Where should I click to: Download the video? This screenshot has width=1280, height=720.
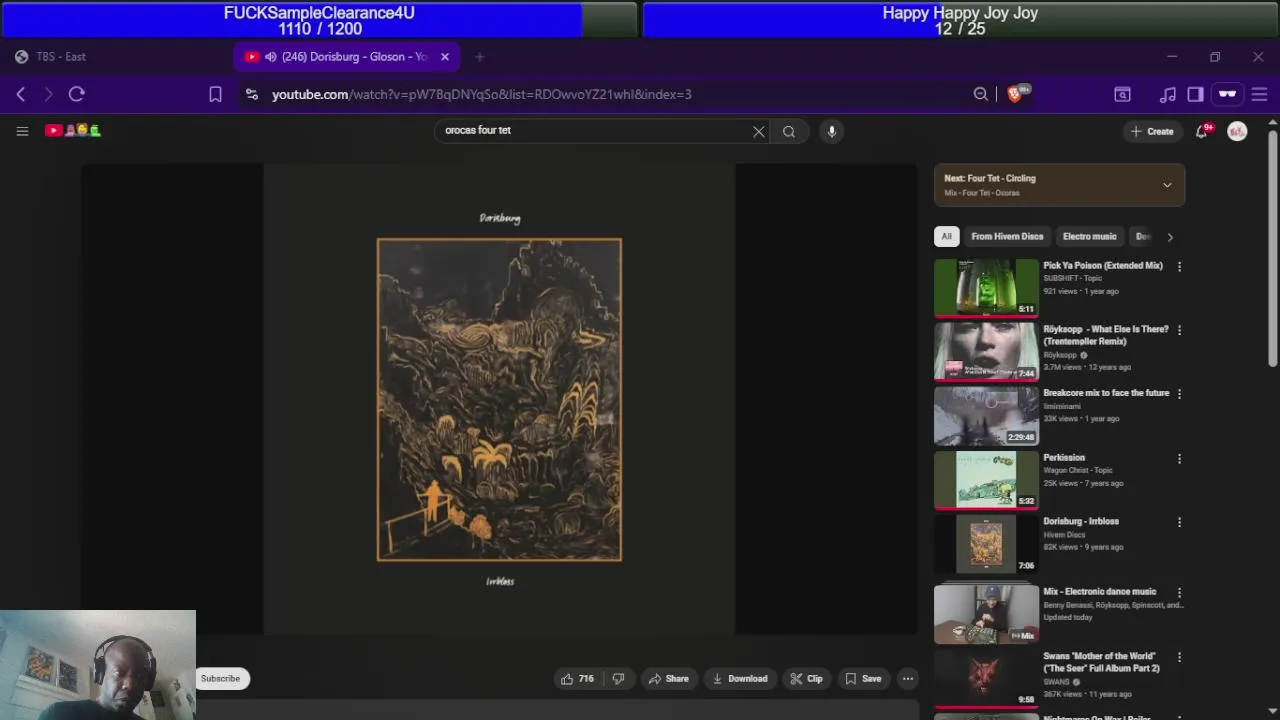740,679
